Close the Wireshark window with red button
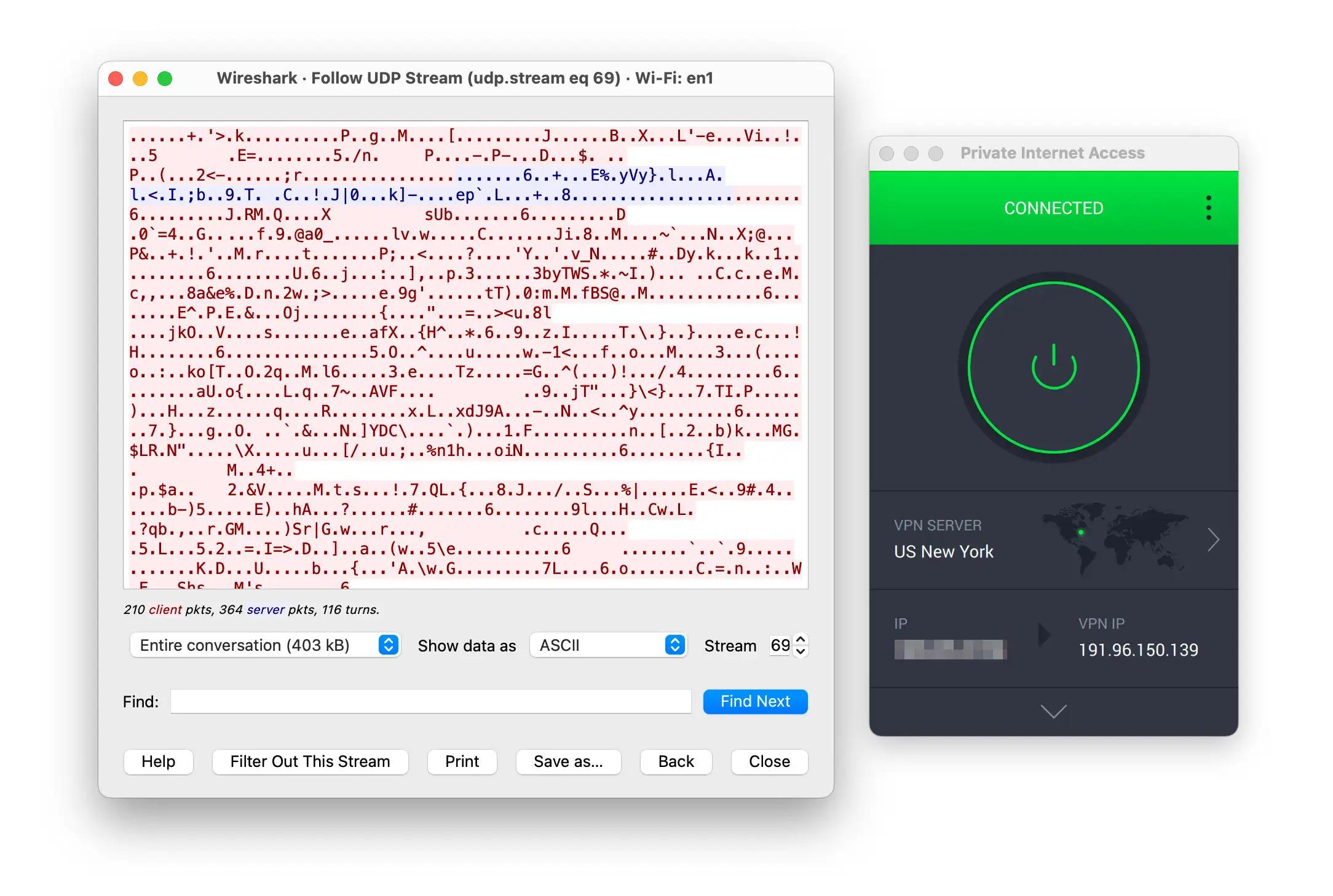Image resolution: width=1333 pixels, height=896 pixels. pyautogui.click(x=116, y=78)
